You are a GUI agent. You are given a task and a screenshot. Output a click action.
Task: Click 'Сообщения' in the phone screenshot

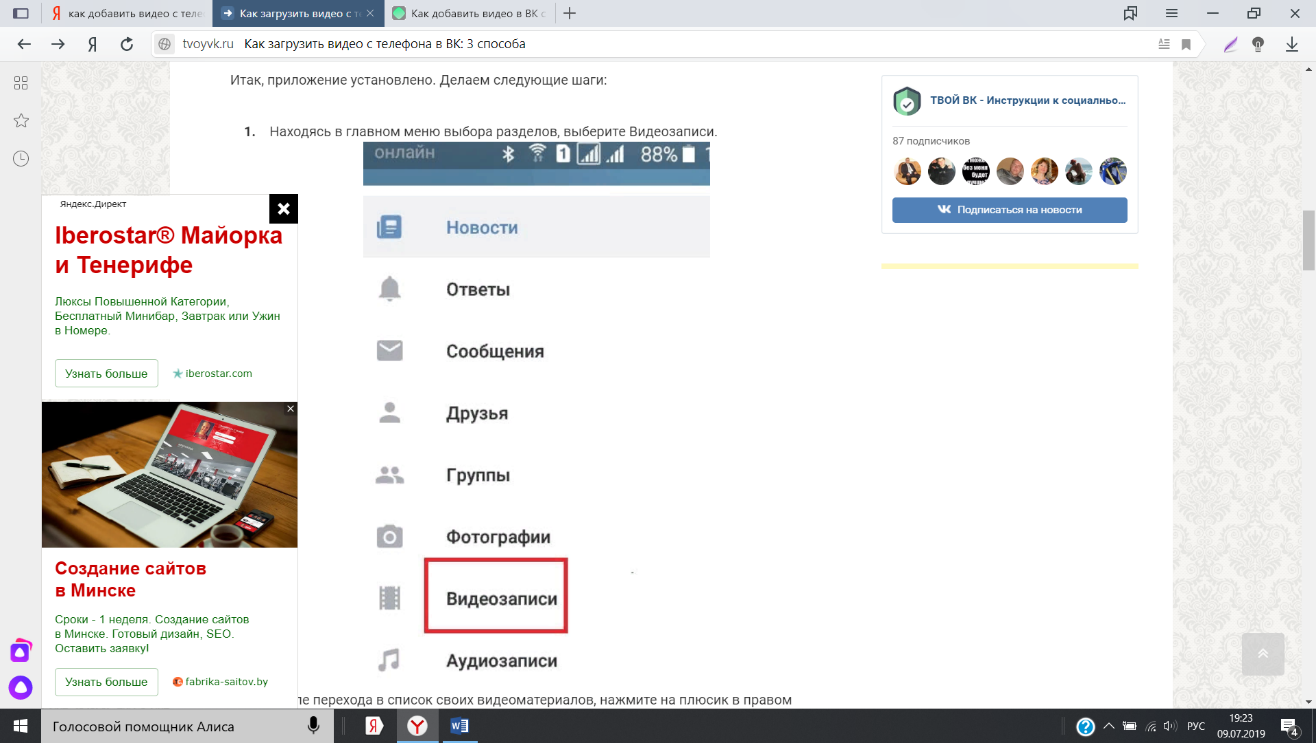tap(495, 351)
